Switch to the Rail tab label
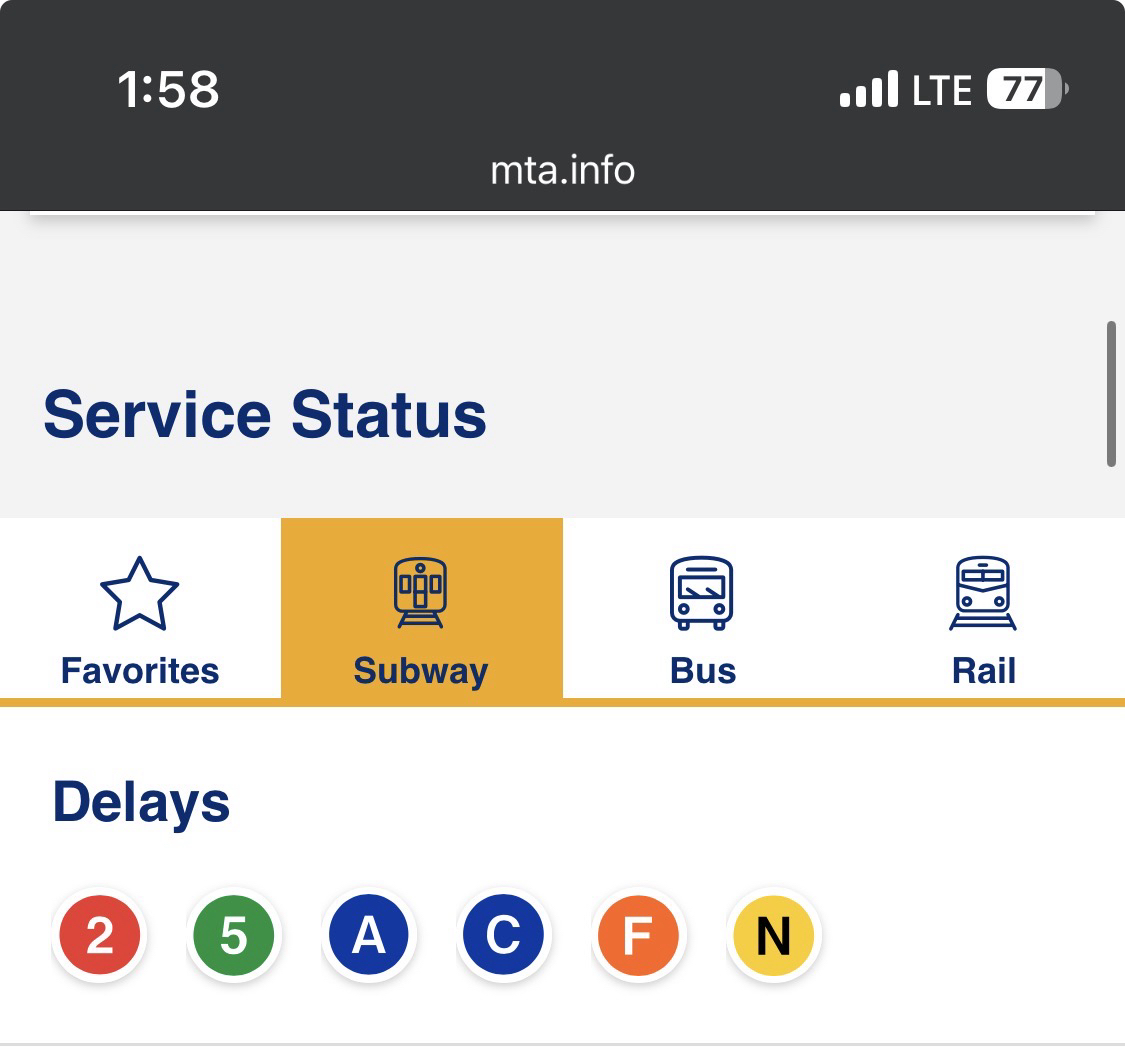 tap(984, 670)
